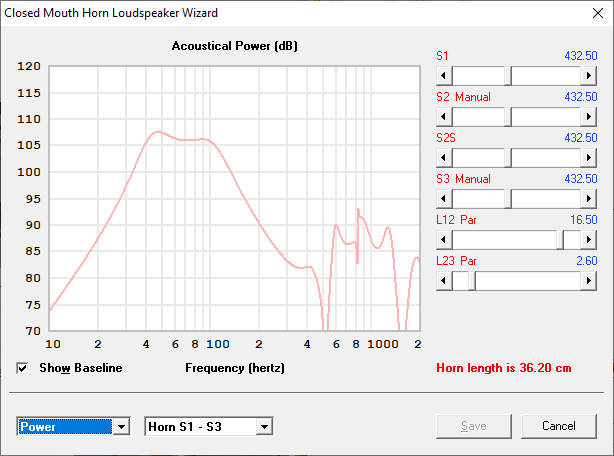The height and width of the screenshot is (456, 614).
Task: Decrease S1 with its left scroll arrow
Action: [444, 76]
